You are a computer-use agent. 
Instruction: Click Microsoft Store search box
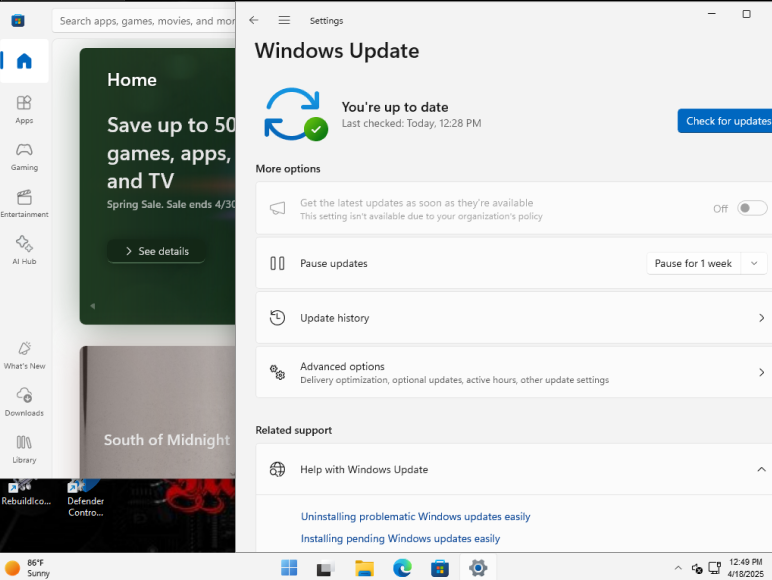click(144, 21)
